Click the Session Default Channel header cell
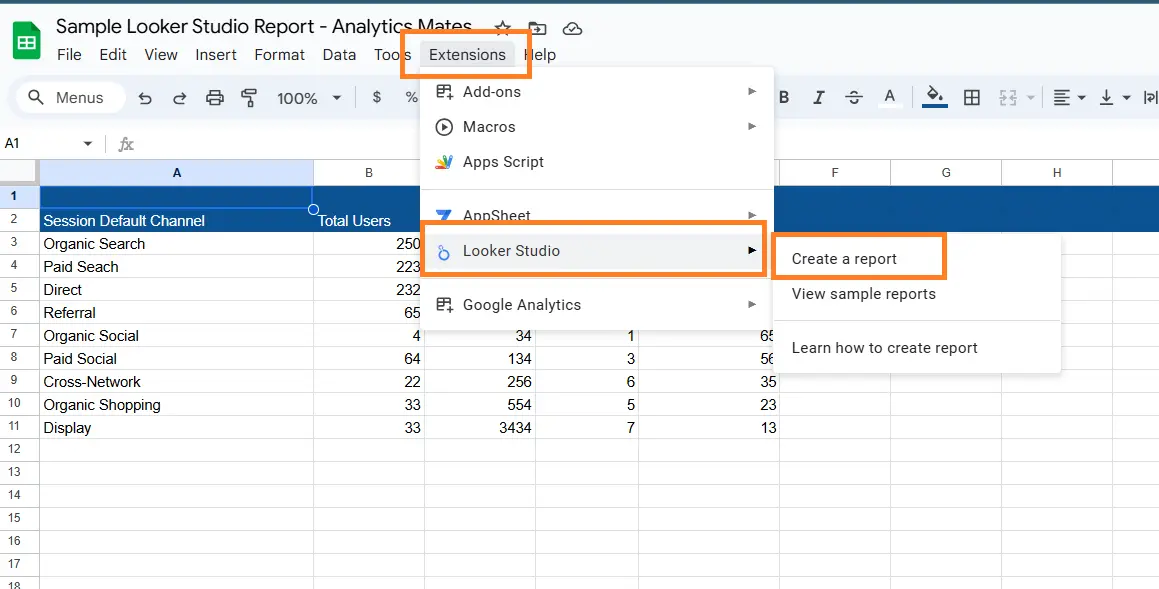 point(177,220)
